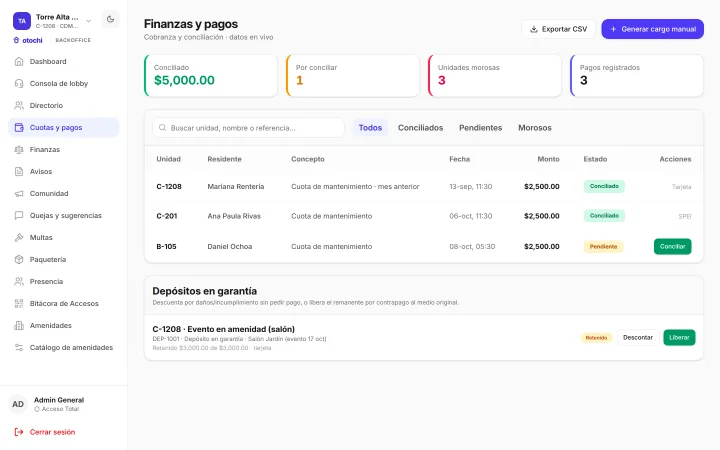This screenshot has width=720, height=450.
Task: Click the Monto column header
Action: [548, 159]
